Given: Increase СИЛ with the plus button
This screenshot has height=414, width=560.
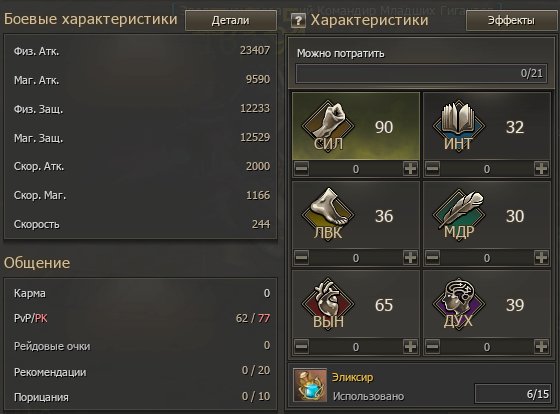Looking at the screenshot, I should pos(410,169).
